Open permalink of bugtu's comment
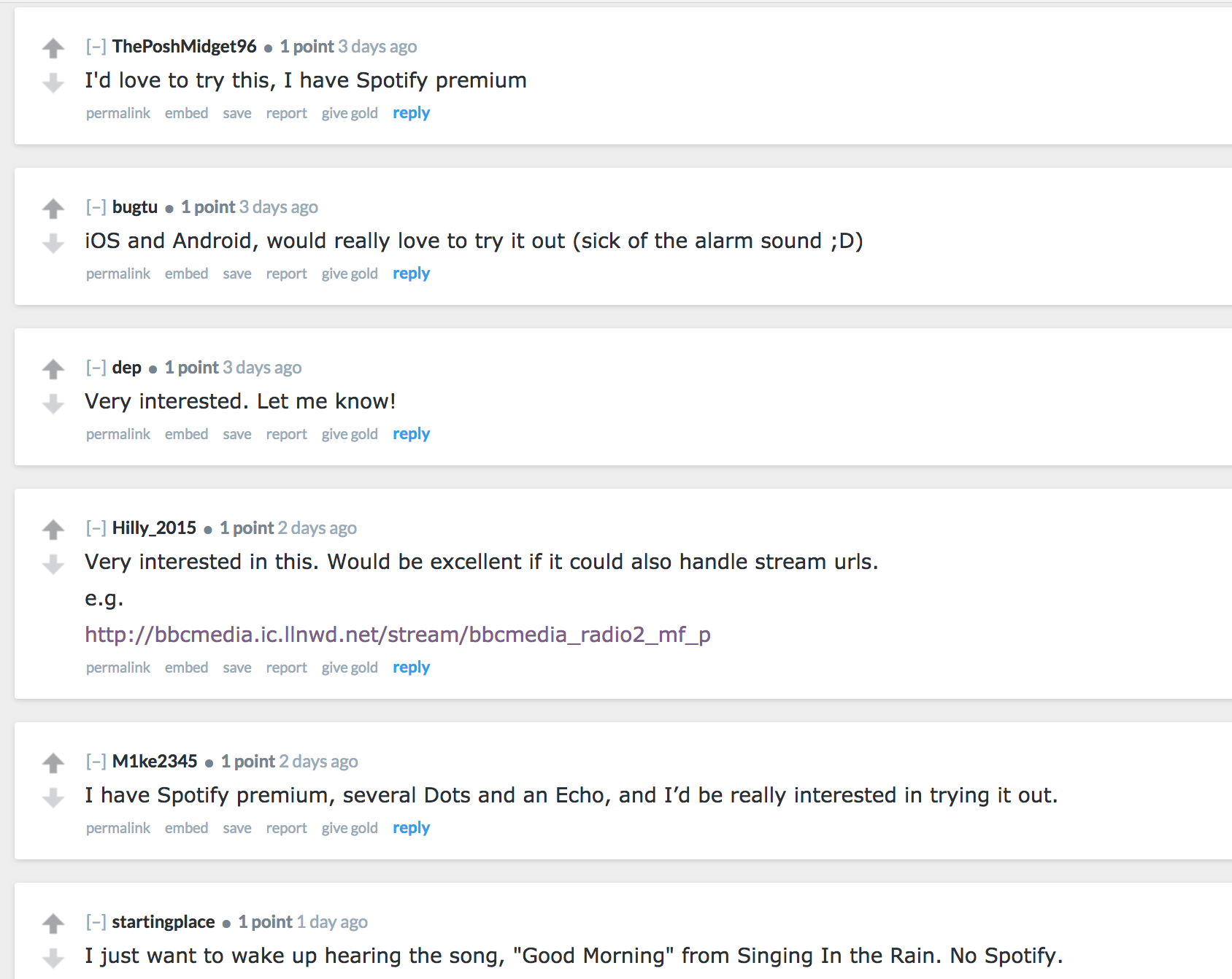The width and height of the screenshot is (1232, 979). coord(118,274)
